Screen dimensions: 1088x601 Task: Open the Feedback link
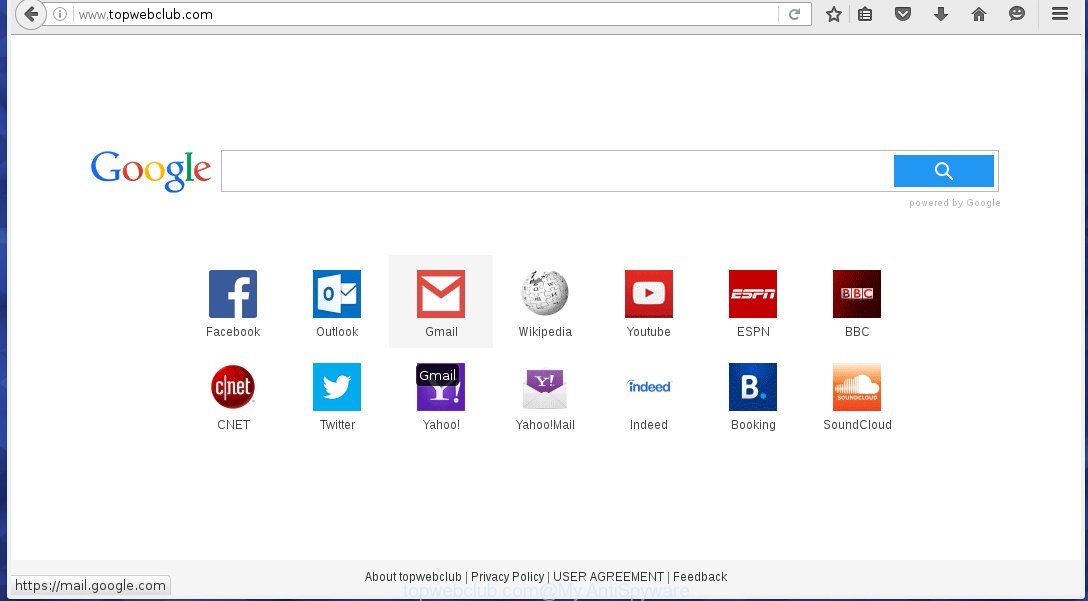700,577
